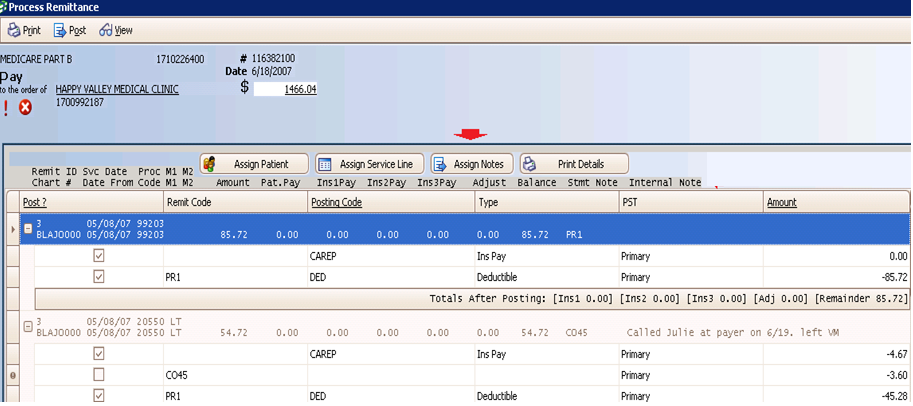Click the row selector arrow for 99203 line
The image size is (913, 406).
pos(13,230)
